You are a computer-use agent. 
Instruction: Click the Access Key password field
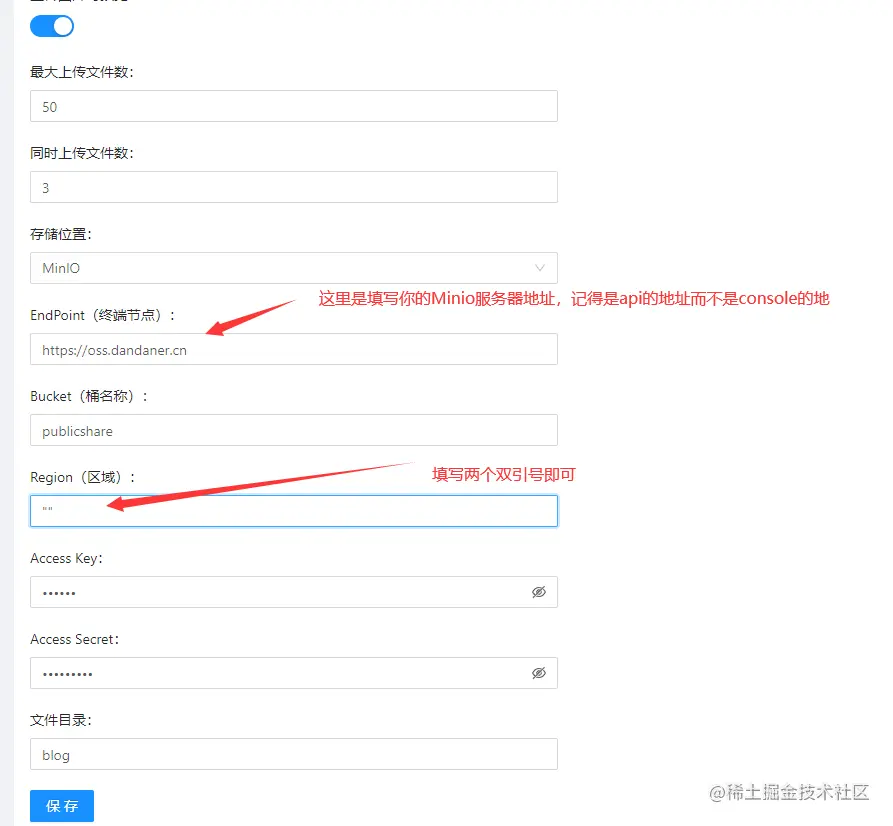pyautogui.click(x=294, y=592)
